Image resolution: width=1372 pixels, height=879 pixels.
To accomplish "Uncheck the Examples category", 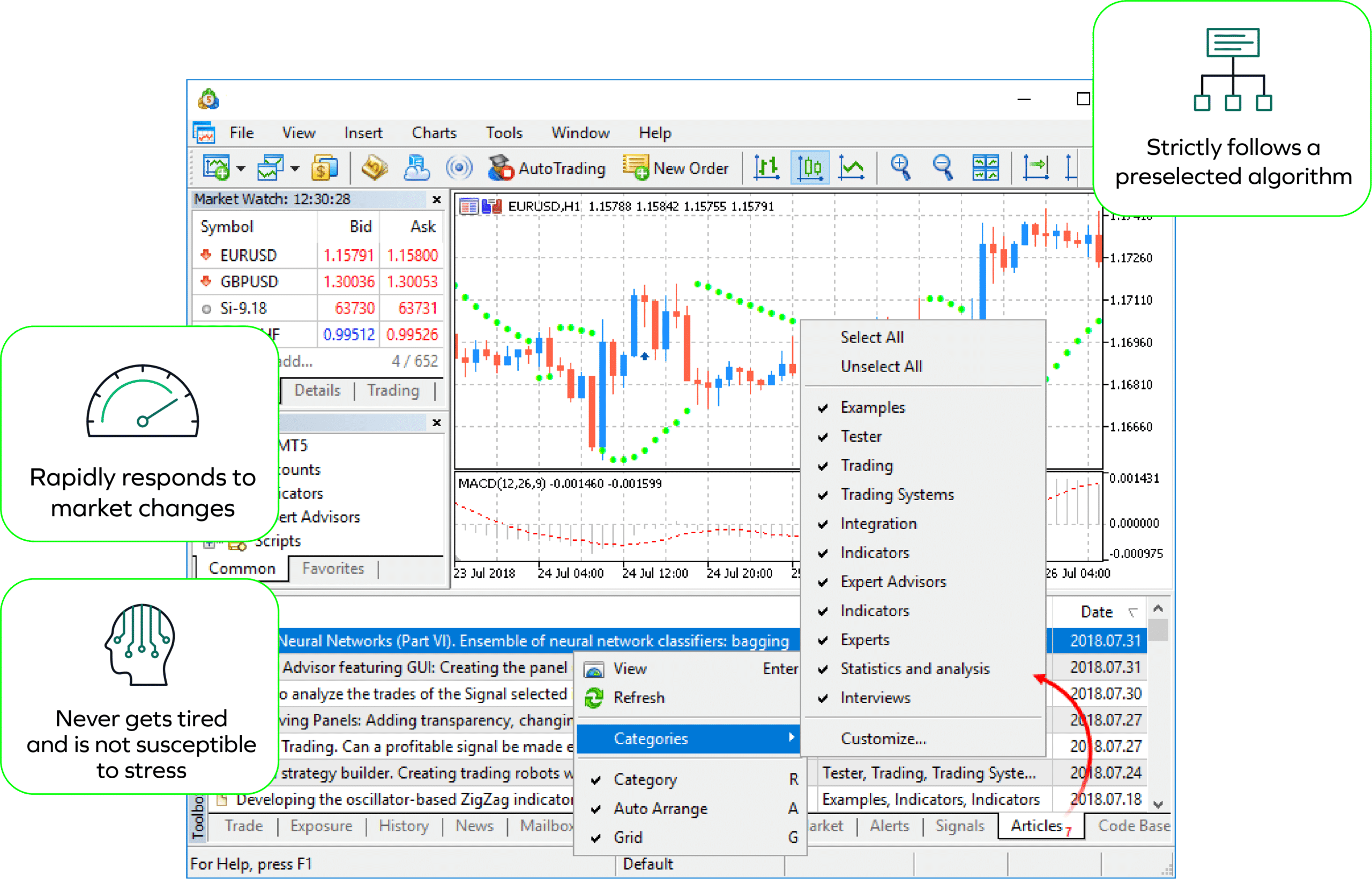I will 873,407.
